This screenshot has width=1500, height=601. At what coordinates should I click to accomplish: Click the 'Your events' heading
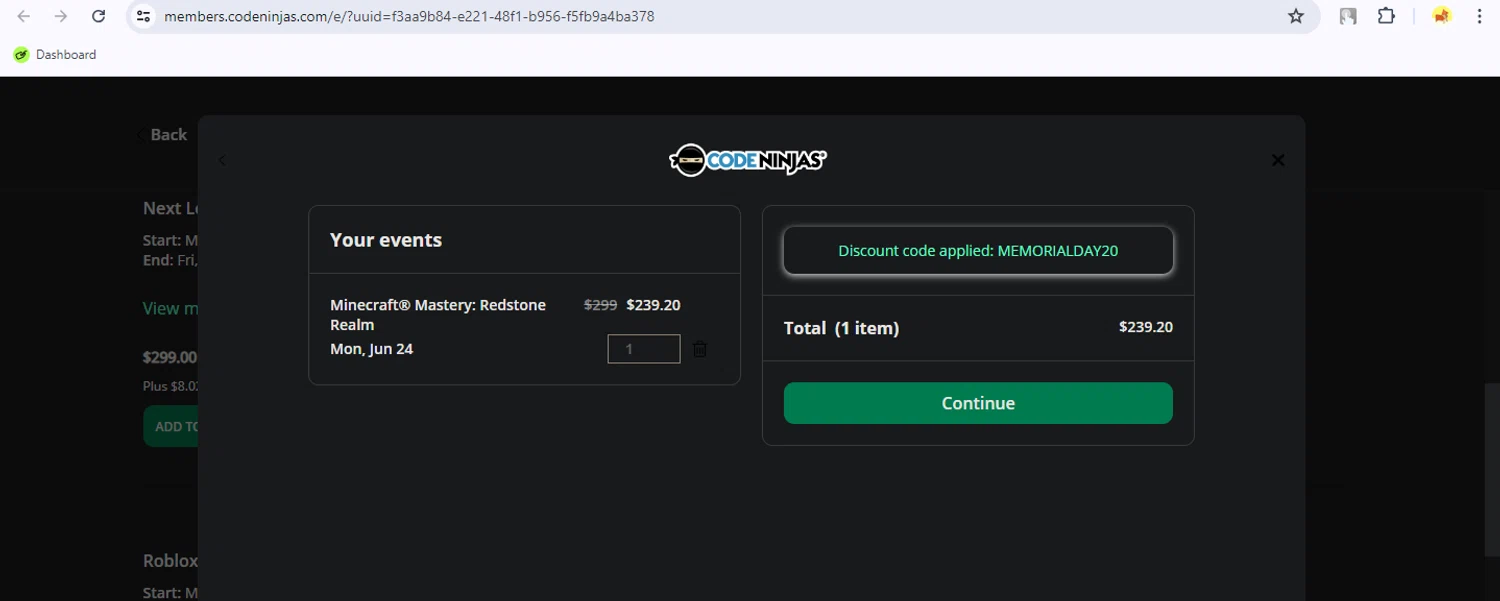[x=386, y=240]
